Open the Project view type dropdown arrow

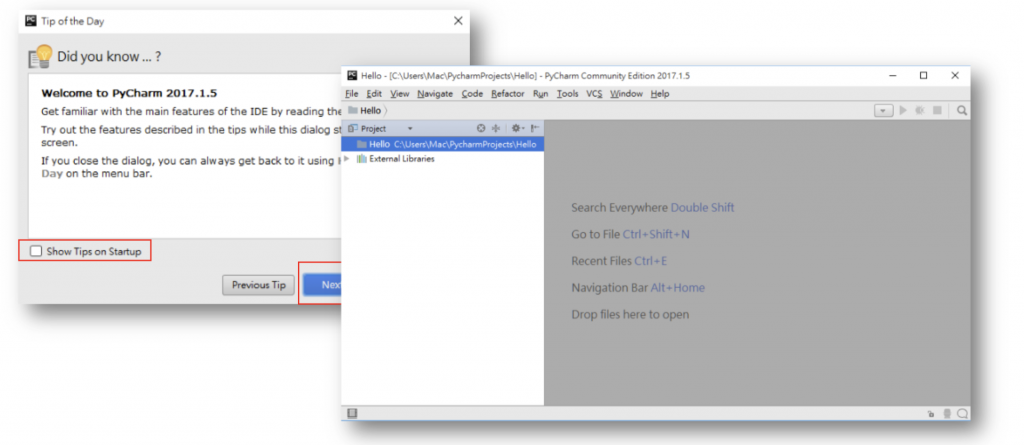(410, 129)
